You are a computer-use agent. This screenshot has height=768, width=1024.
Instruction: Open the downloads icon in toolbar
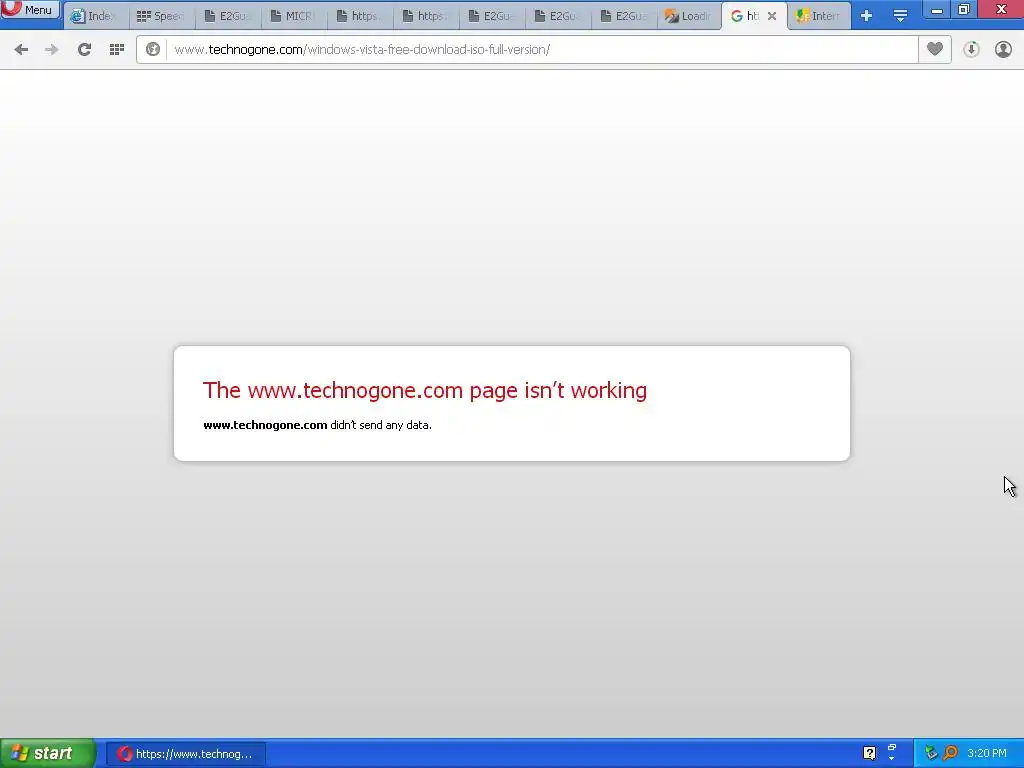(971, 50)
